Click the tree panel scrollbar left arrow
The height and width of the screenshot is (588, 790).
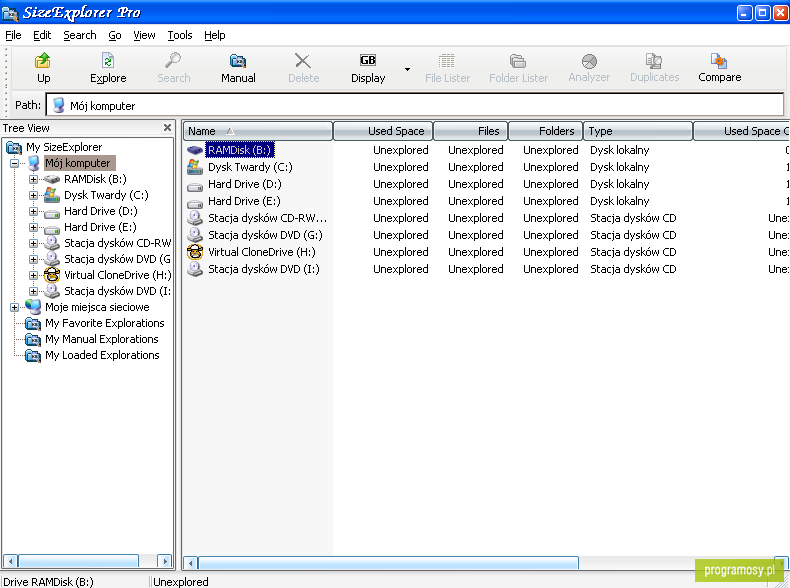click(x=11, y=561)
